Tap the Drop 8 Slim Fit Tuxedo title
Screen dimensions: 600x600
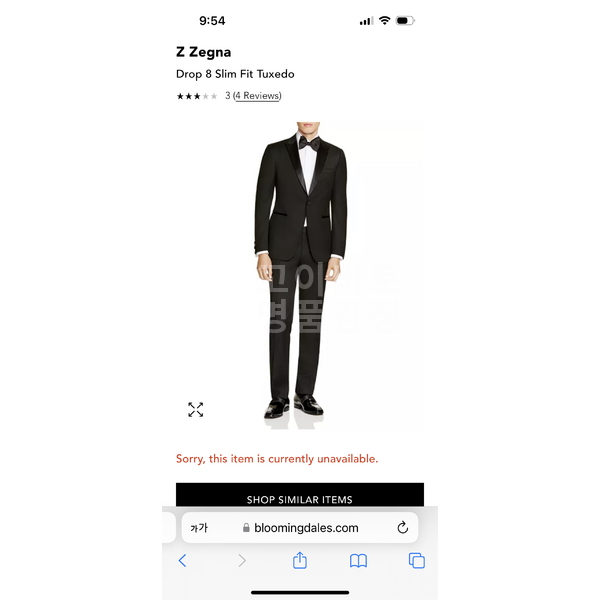coord(235,74)
